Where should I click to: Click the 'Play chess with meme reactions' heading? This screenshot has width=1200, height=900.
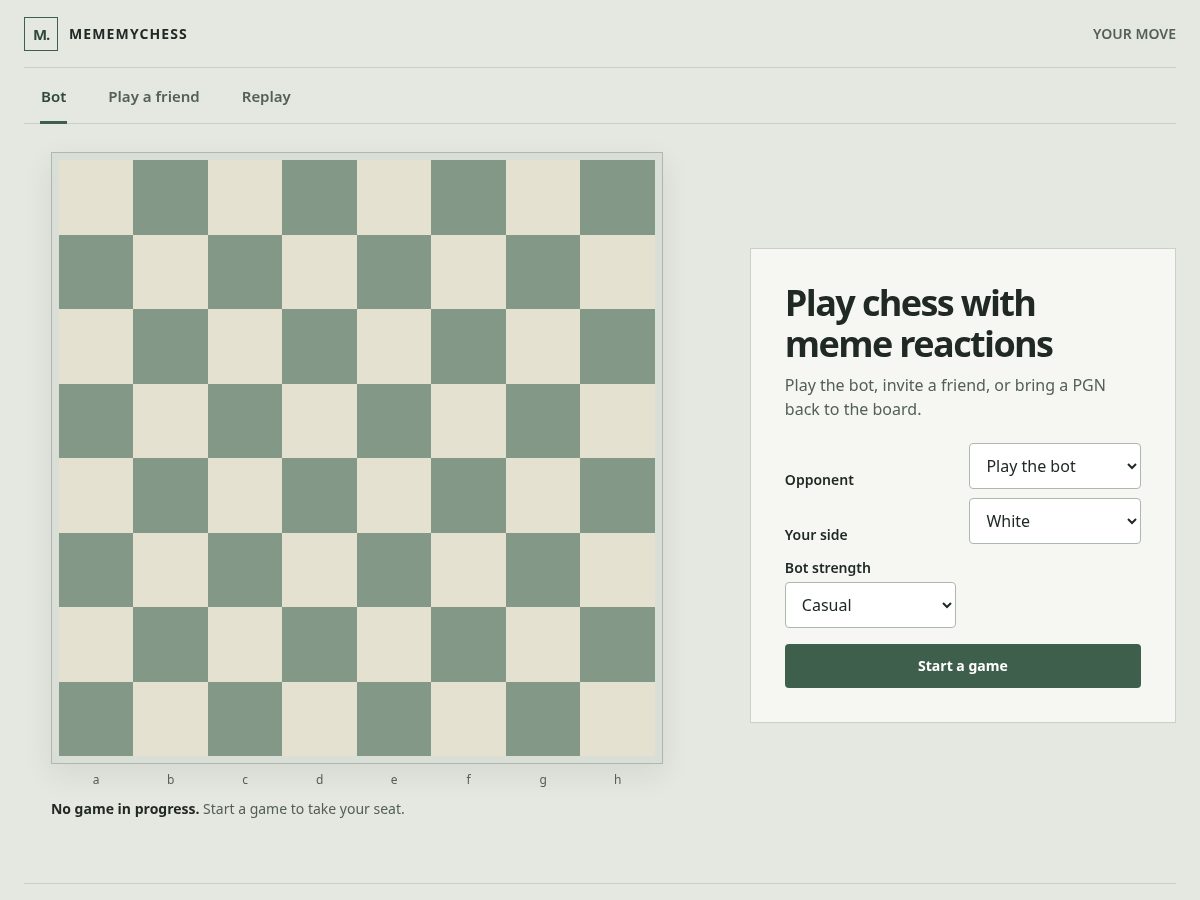click(x=919, y=323)
